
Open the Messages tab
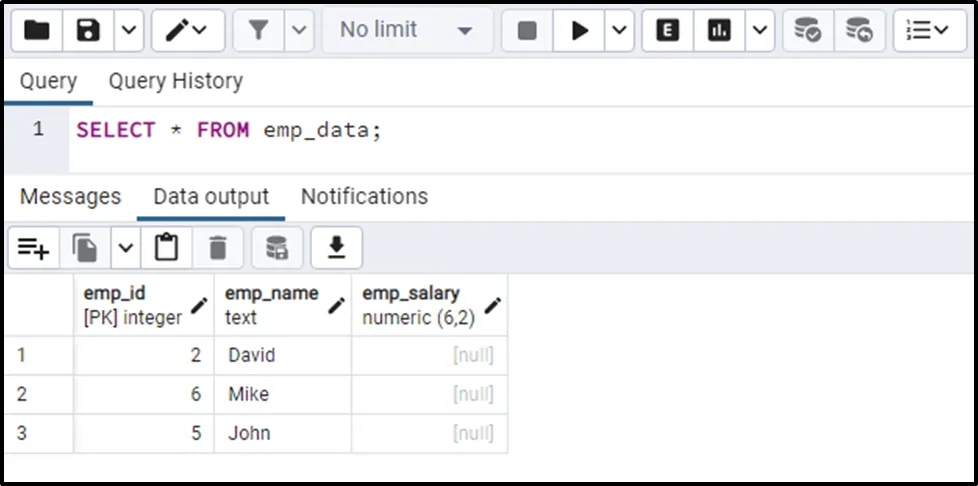[70, 196]
